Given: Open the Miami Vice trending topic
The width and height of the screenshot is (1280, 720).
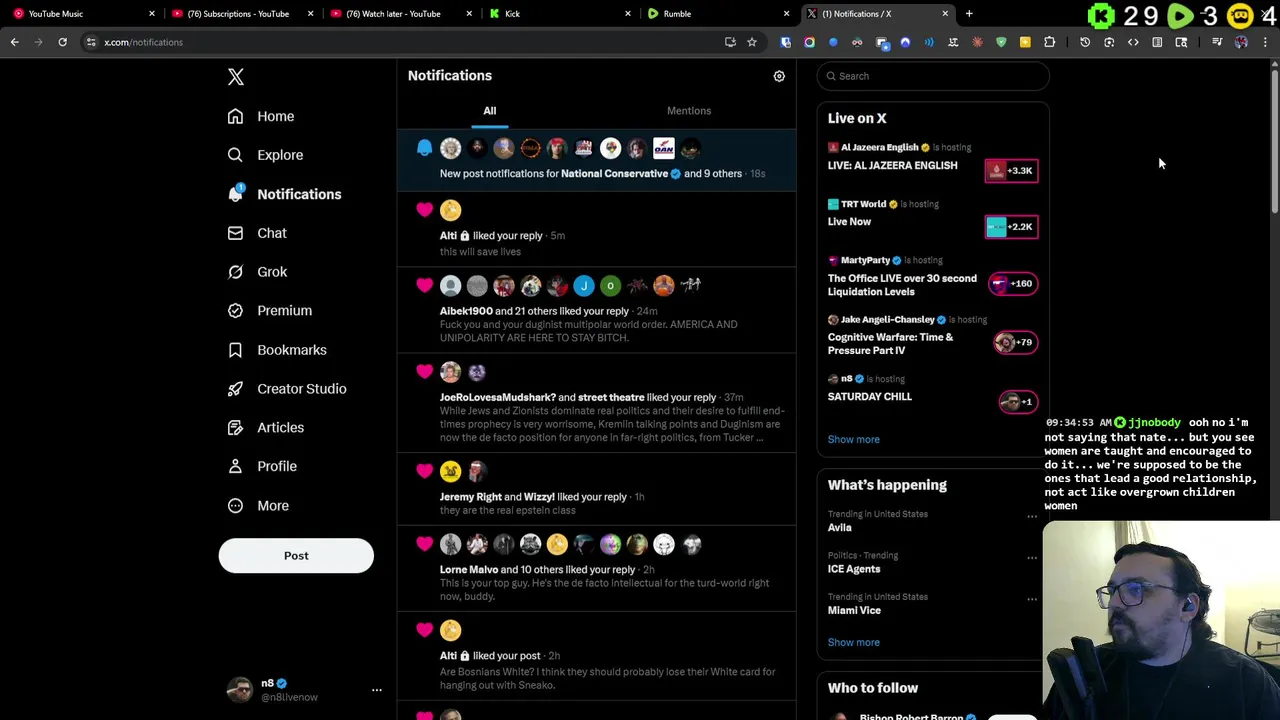Looking at the screenshot, I should (x=855, y=610).
